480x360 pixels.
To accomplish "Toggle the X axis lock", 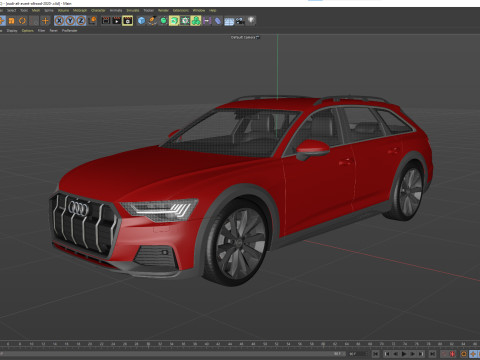I will click(x=59, y=21).
